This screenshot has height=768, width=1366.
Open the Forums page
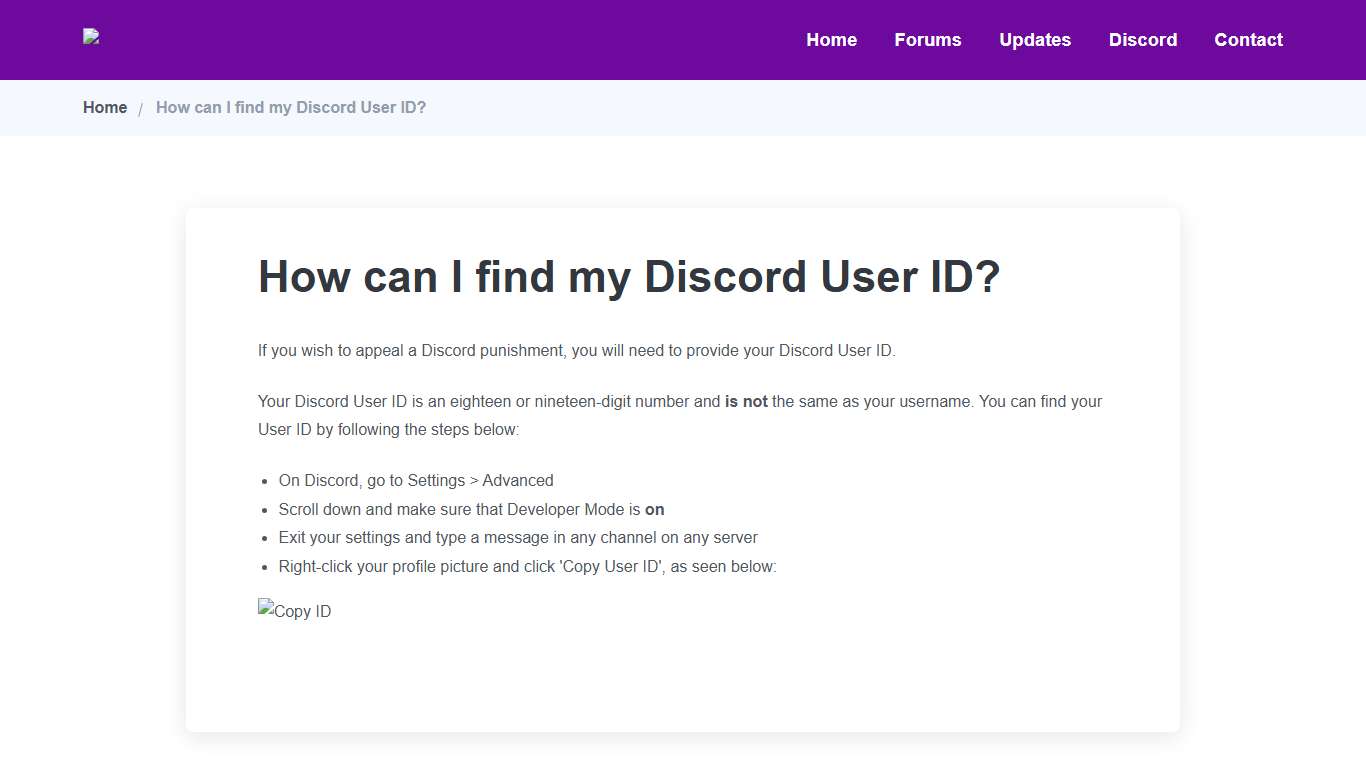[x=927, y=40]
